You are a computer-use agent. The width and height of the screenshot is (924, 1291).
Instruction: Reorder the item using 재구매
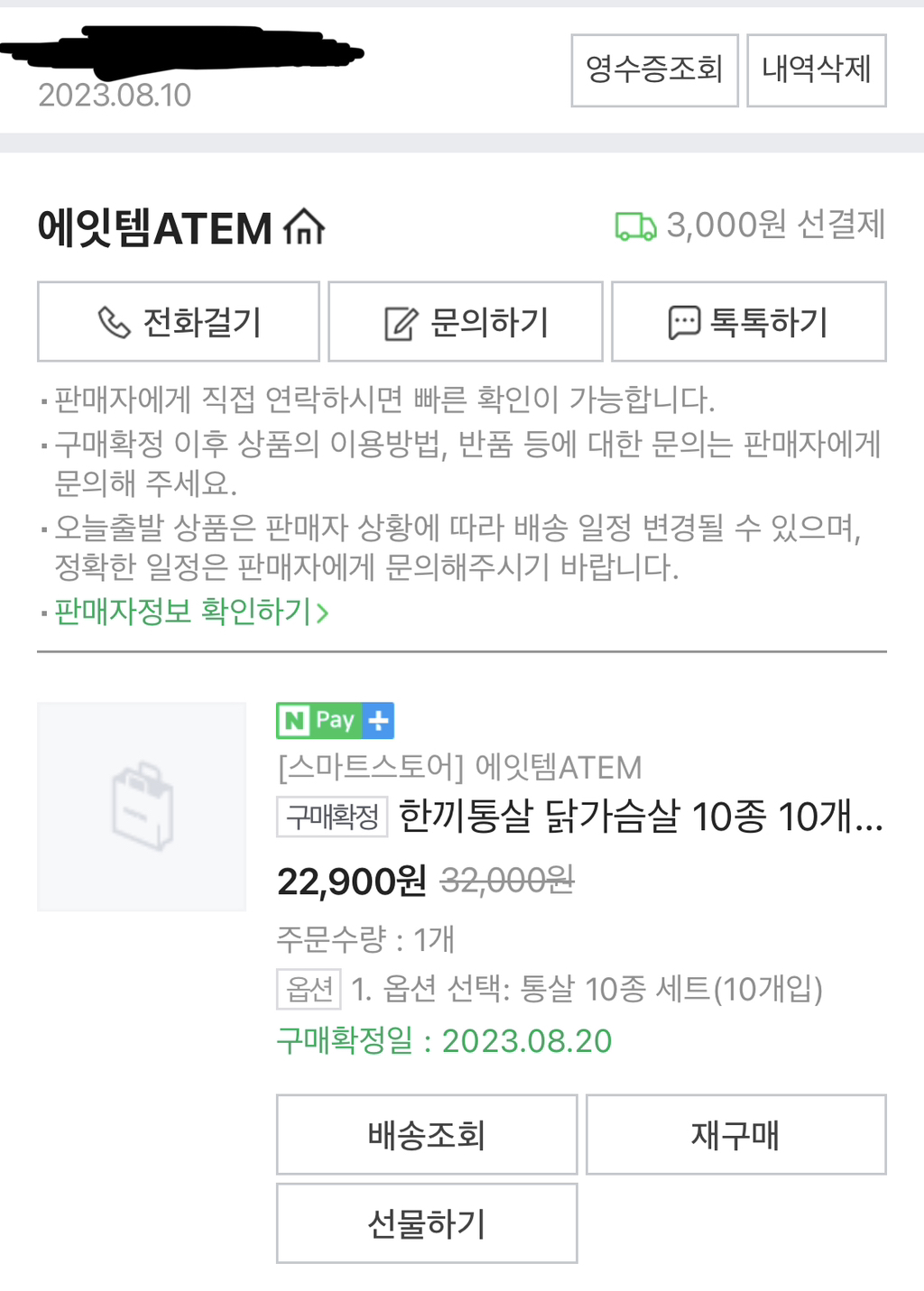click(735, 1134)
